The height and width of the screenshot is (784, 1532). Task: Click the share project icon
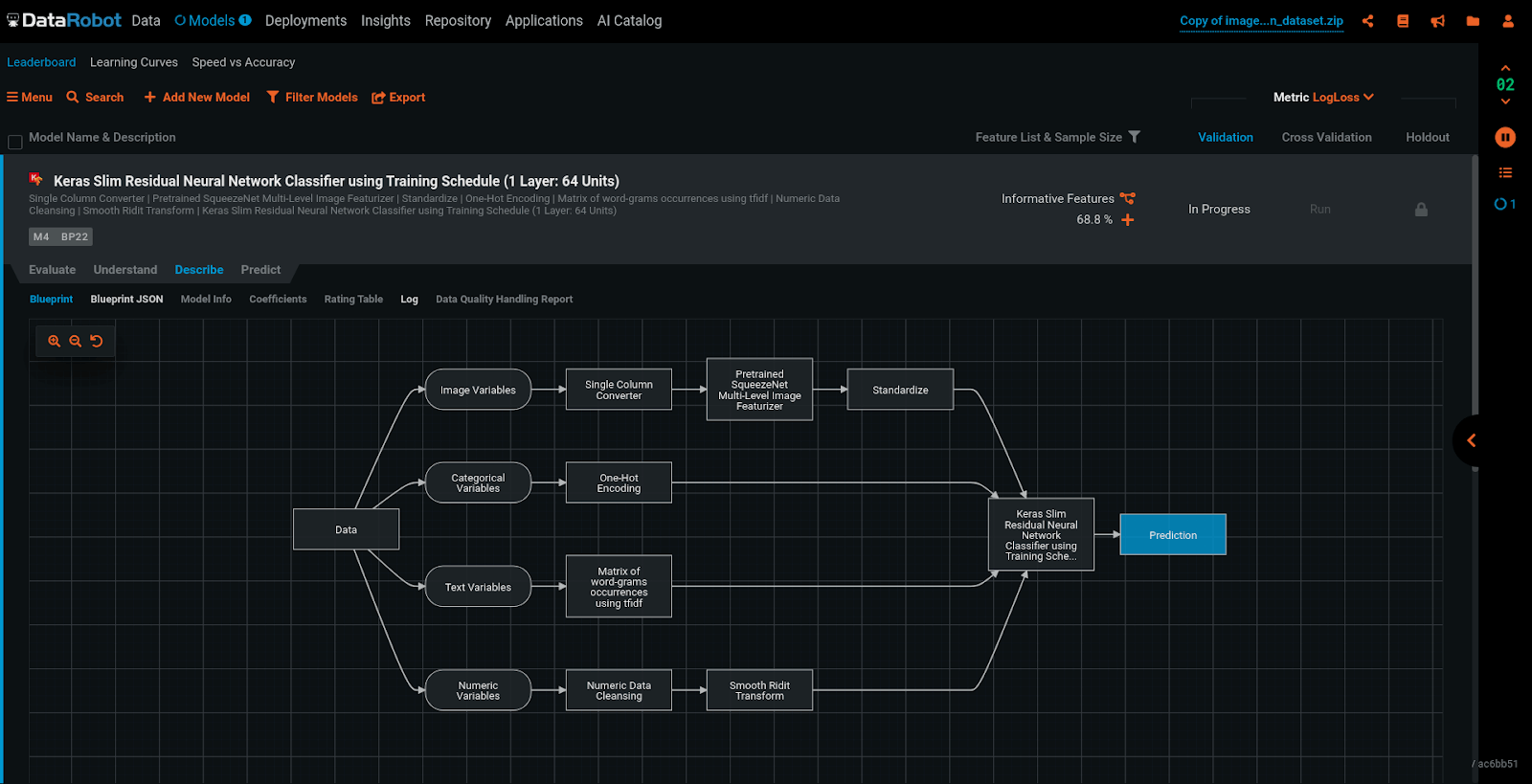[x=1367, y=21]
